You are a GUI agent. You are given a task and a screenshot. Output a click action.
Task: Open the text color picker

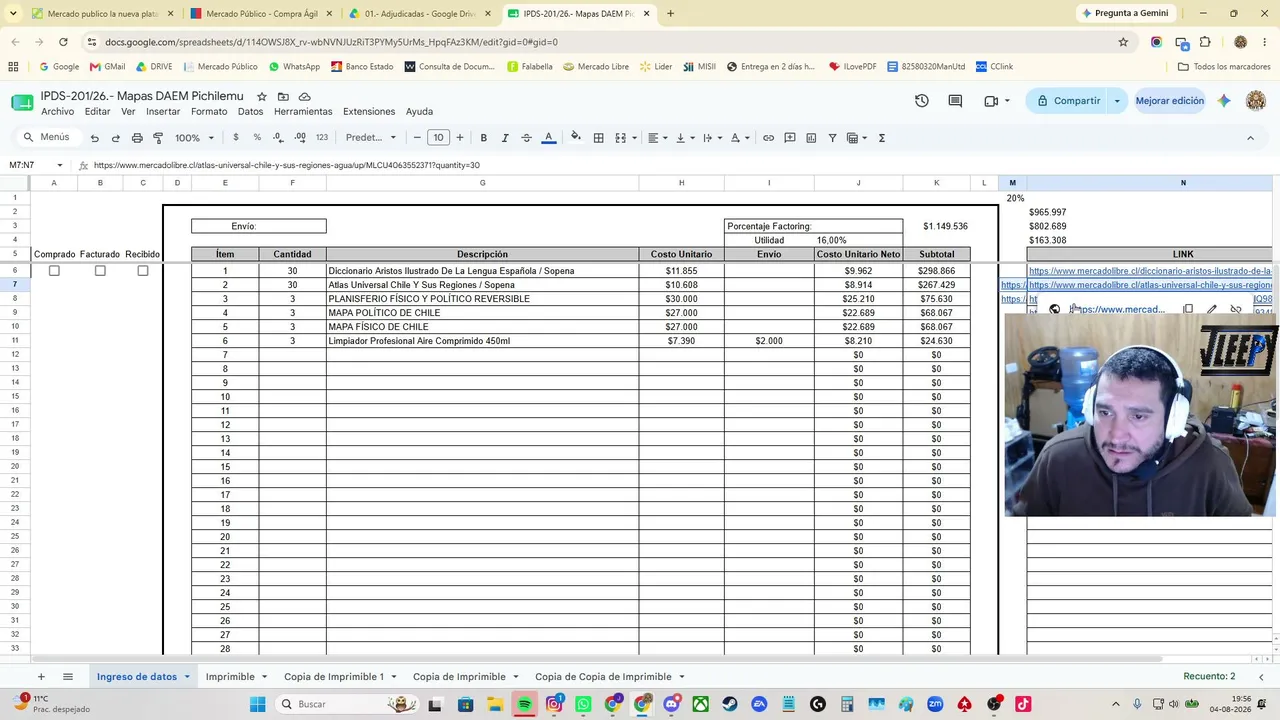coord(548,138)
